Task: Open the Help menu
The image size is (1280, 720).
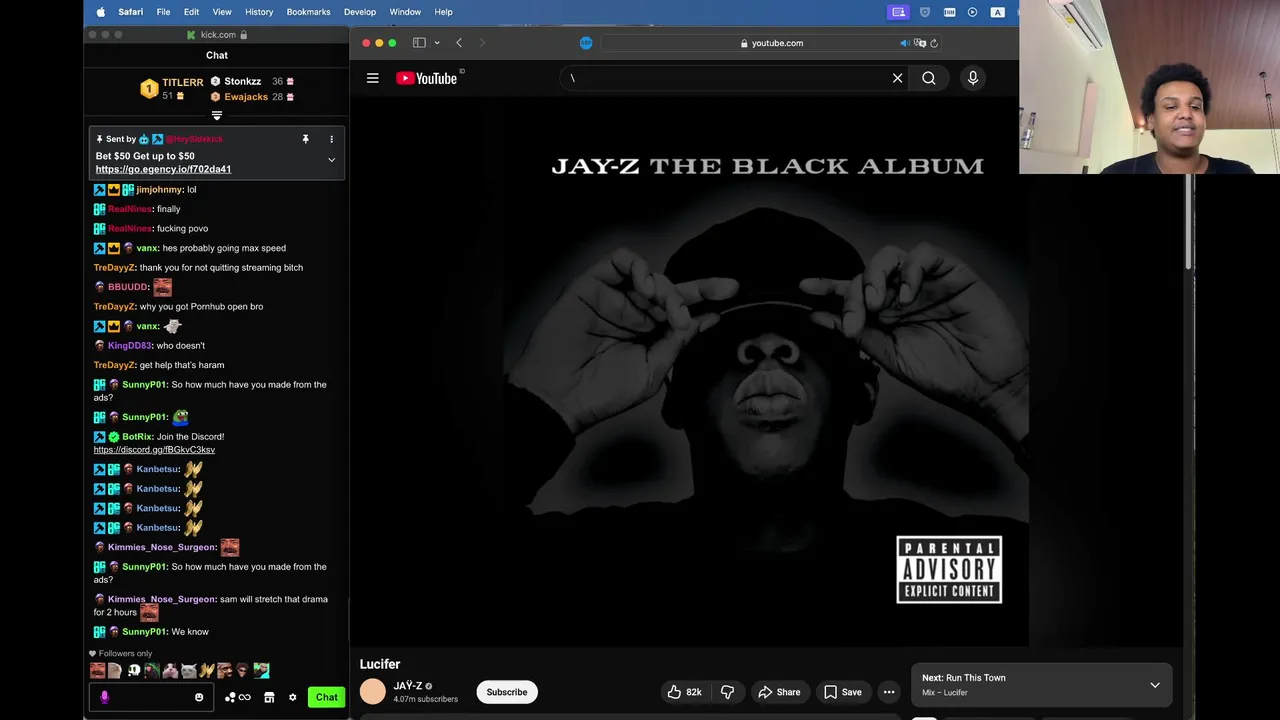Action: 443,12
